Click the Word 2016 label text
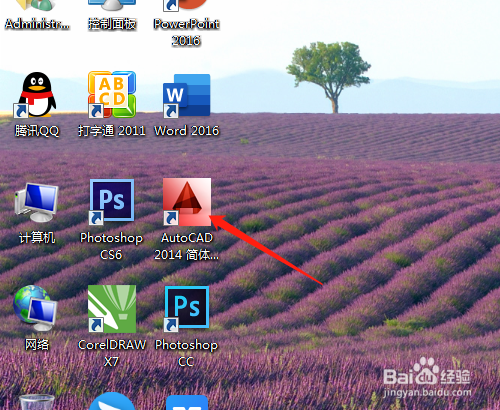This screenshot has width=500, height=410. pyautogui.click(x=187, y=131)
